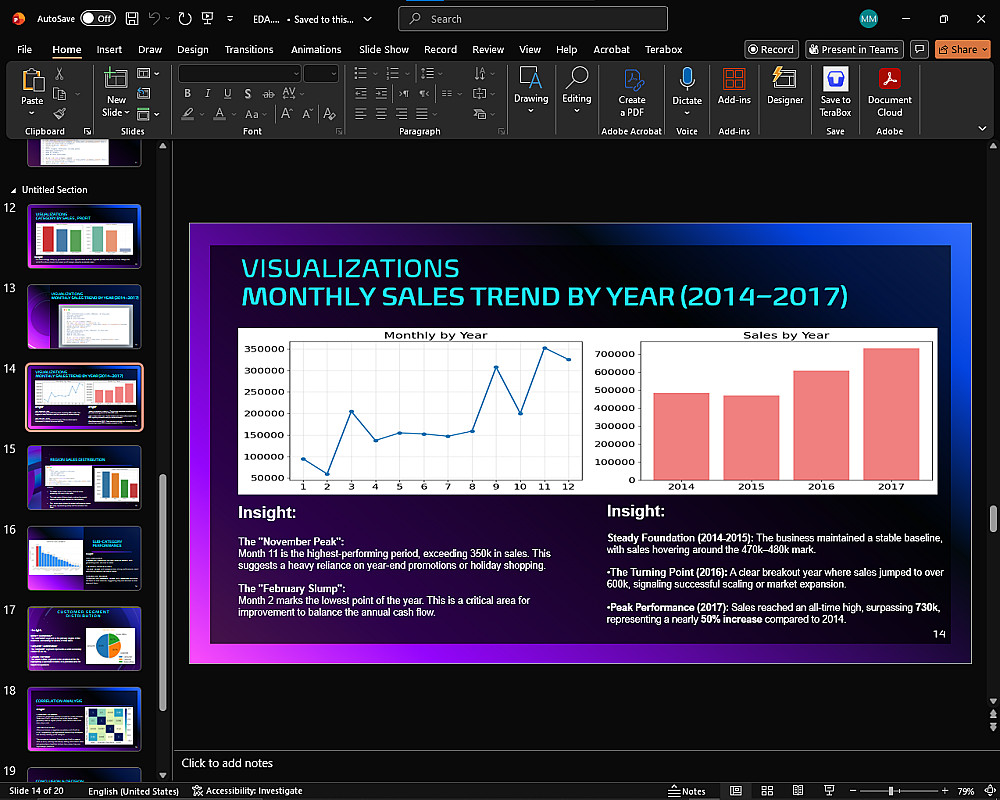Click the zoom slider in the status bar

coord(890,791)
